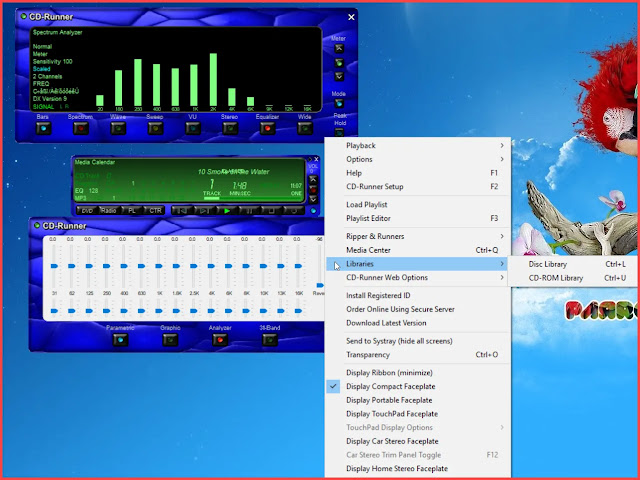640x480 pixels.
Task: Click Order Online Using Secure Server
Action: tap(418, 309)
